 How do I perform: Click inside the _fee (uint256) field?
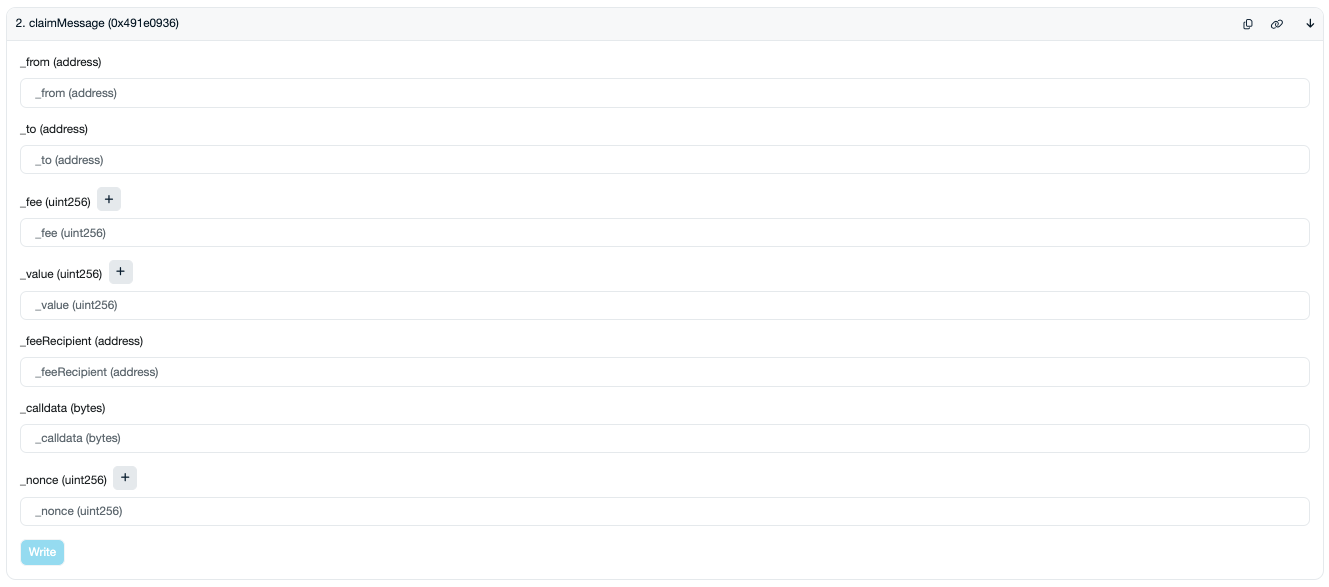pos(663,232)
